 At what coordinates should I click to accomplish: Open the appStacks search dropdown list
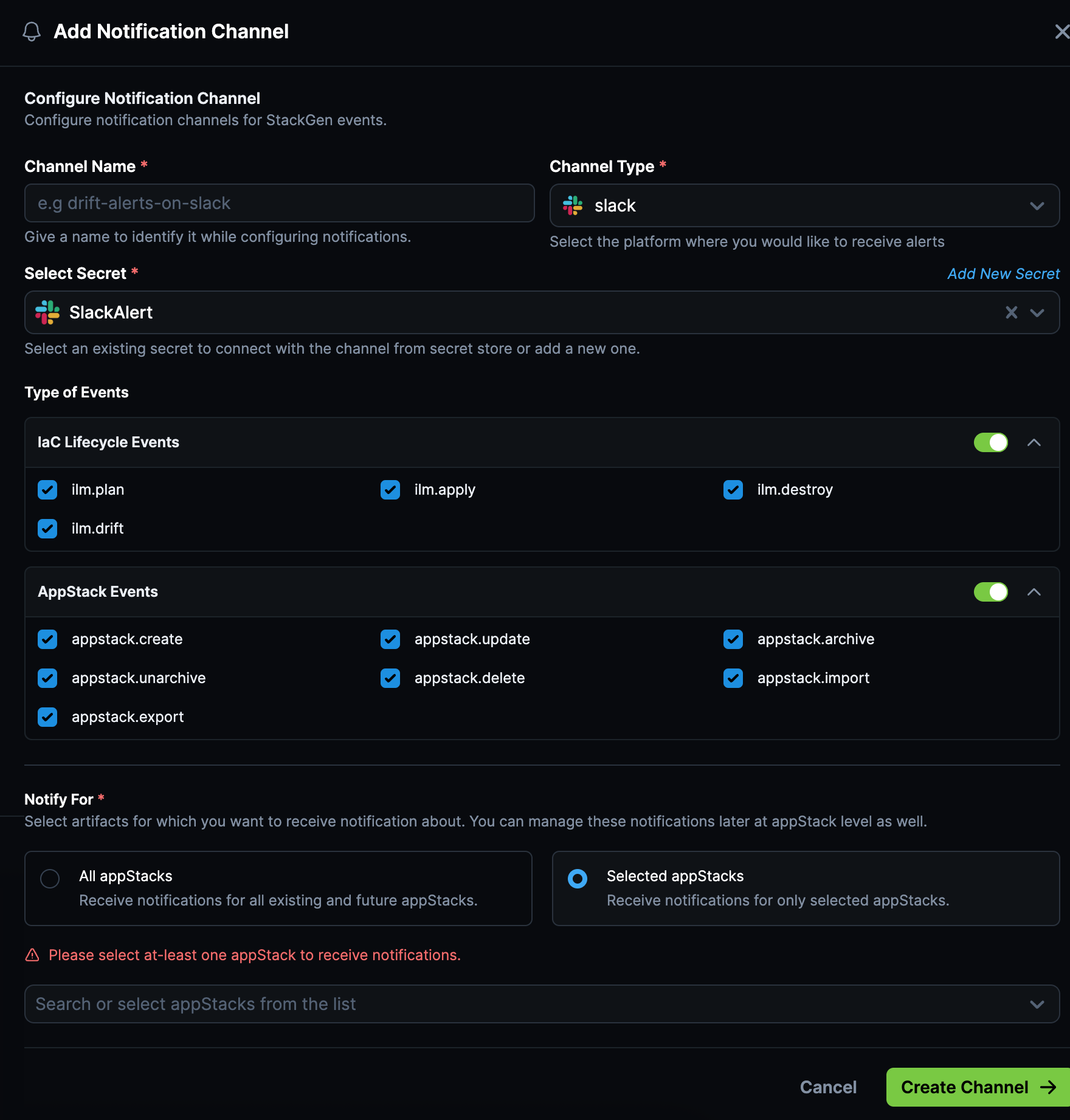[x=1037, y=1004]
